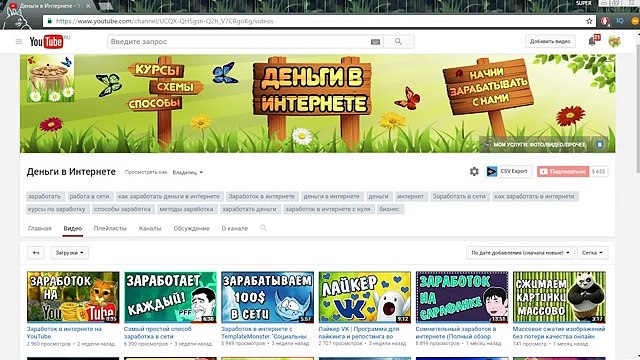The height and width of the screenshot is (360, 640).
Task: Open 'Лайкер VK' video thumbnail
Action: pos(364,297)
